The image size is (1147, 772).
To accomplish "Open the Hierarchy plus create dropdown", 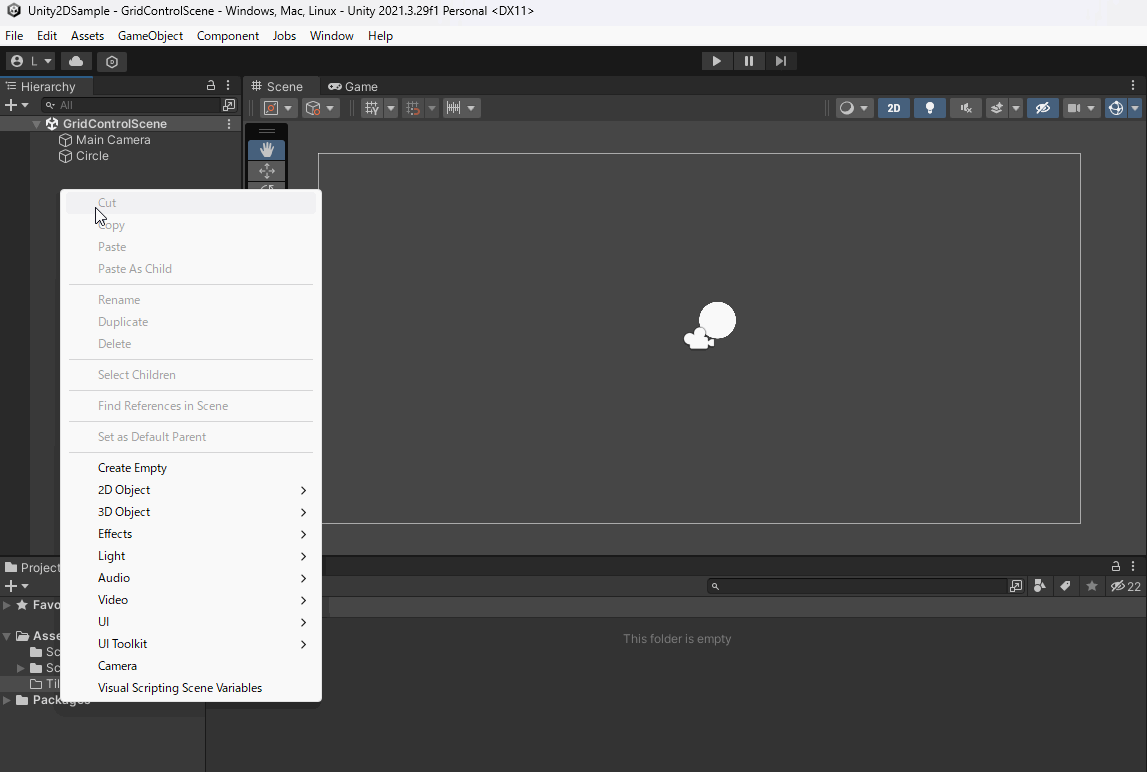I will 17,105.
